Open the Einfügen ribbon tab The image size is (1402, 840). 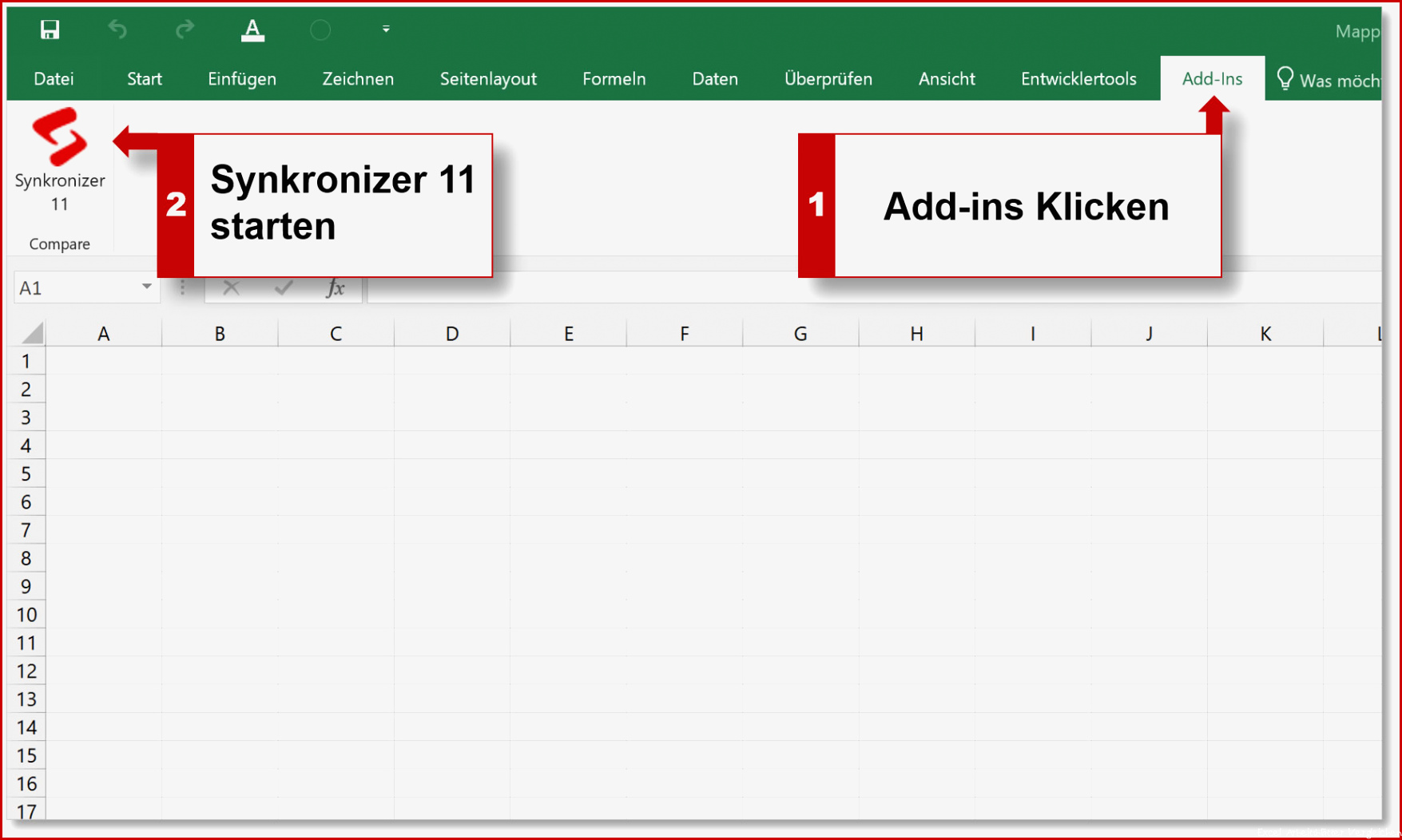pyautogui.click(x=242, y=79)
